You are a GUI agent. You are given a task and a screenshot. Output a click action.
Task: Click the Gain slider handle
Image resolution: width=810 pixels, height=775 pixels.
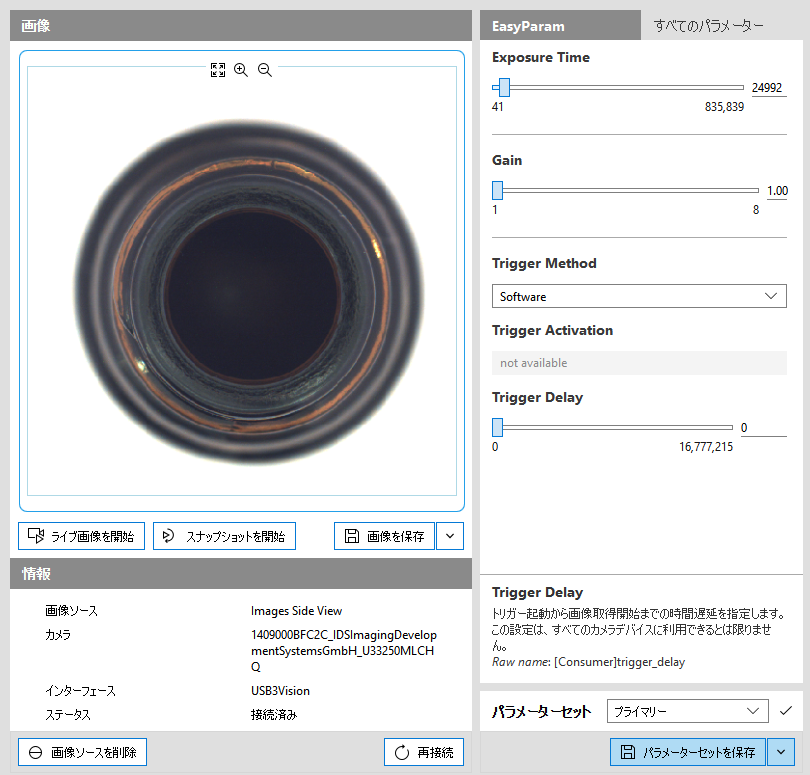click(x=497, y=190)
